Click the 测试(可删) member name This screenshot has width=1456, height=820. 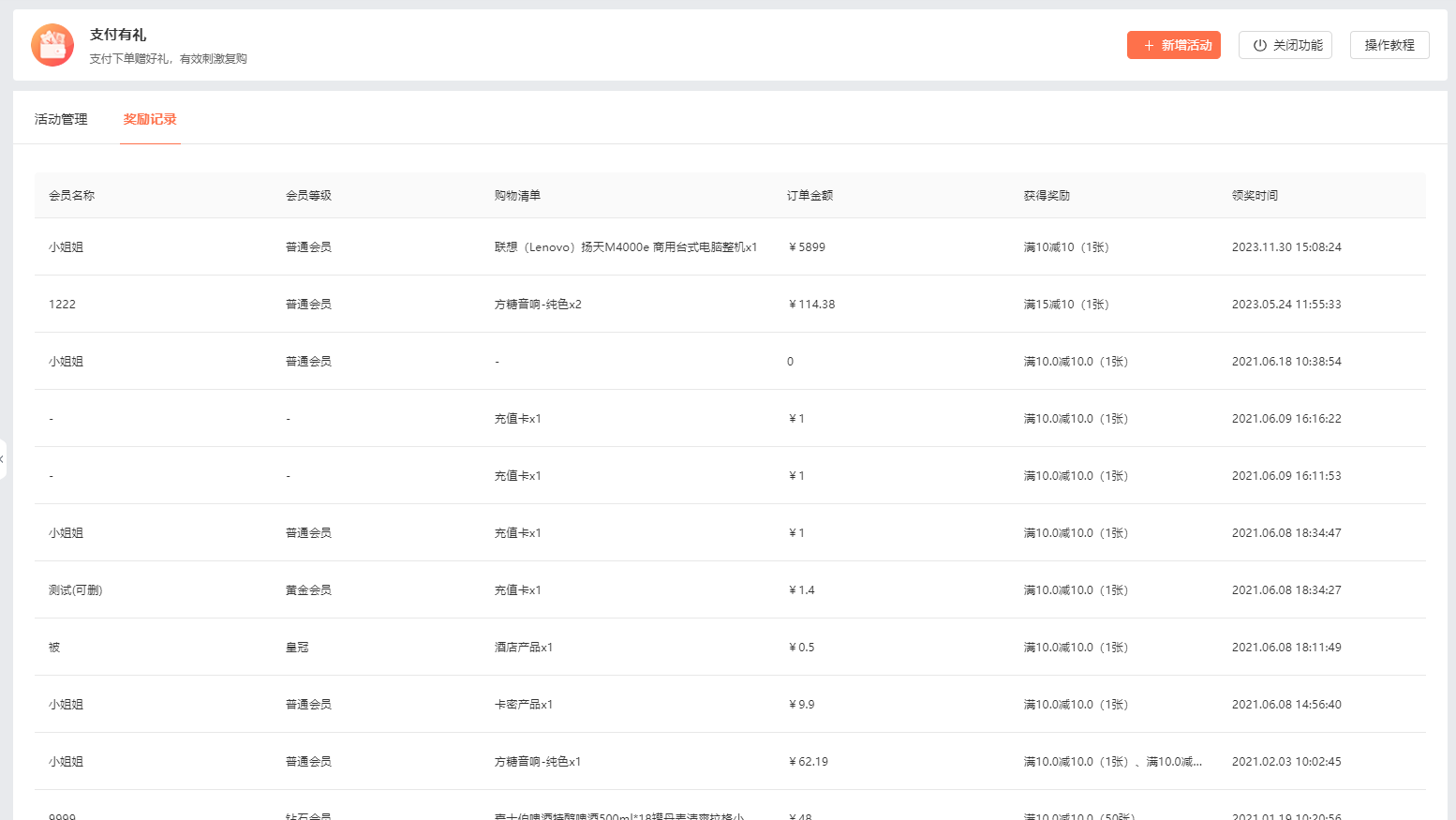(x=75, y=590)
